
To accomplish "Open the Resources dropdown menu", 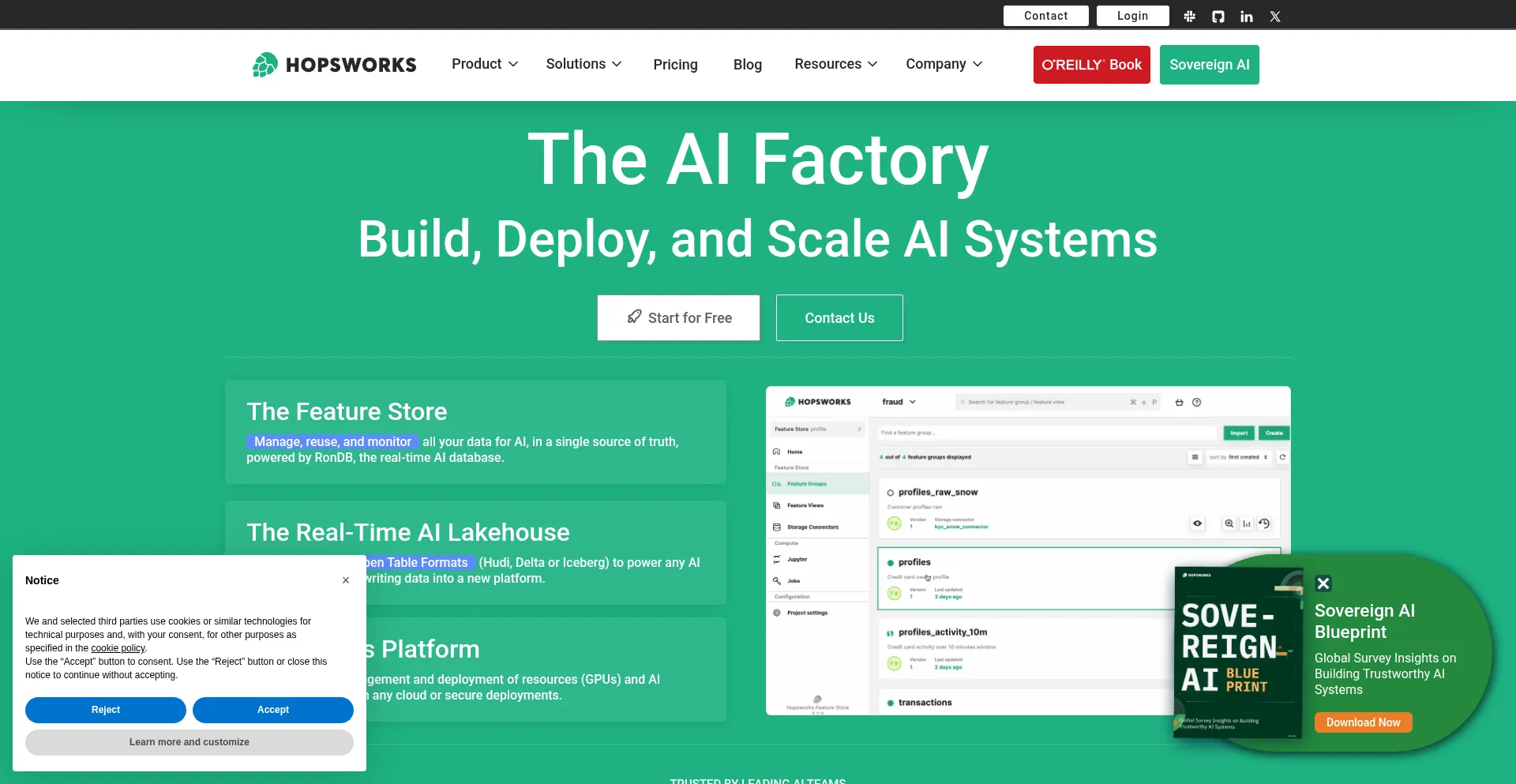I will coord(835,64).
